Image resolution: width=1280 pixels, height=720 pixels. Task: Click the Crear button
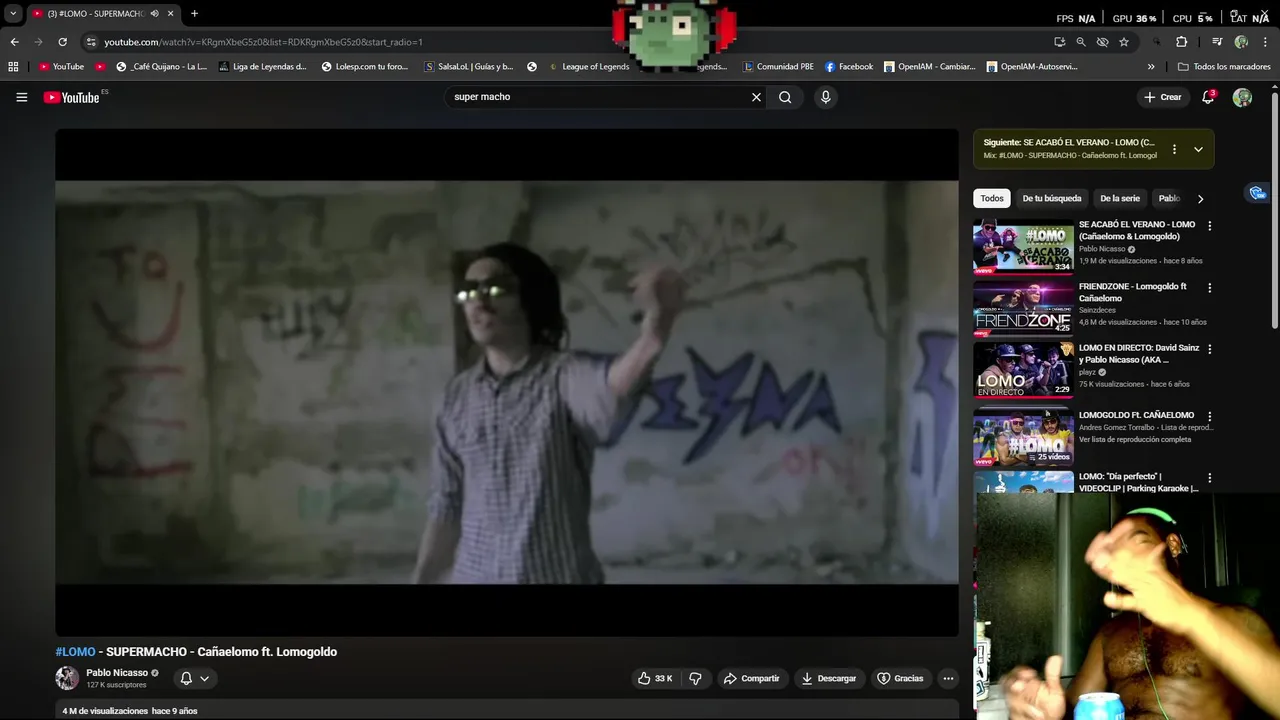point(1163,97)
